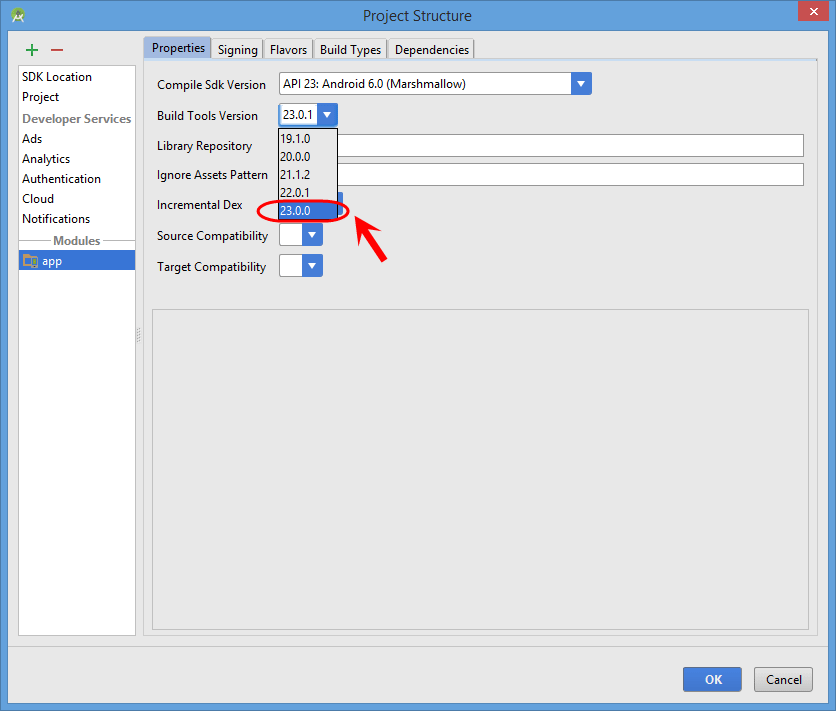836x711 pixels.
Task: Click the Ignore Assets Pattern text field
Action: (570, 174)
